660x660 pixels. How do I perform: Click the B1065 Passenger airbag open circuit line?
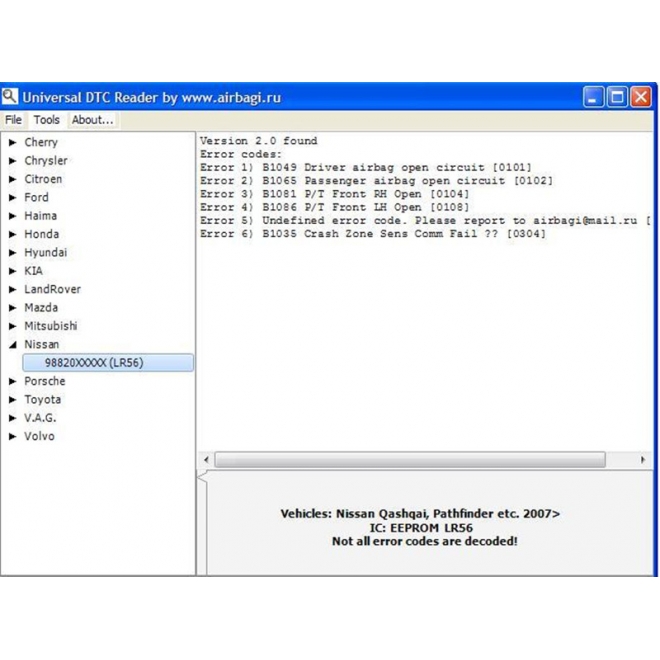click(376, 181)
